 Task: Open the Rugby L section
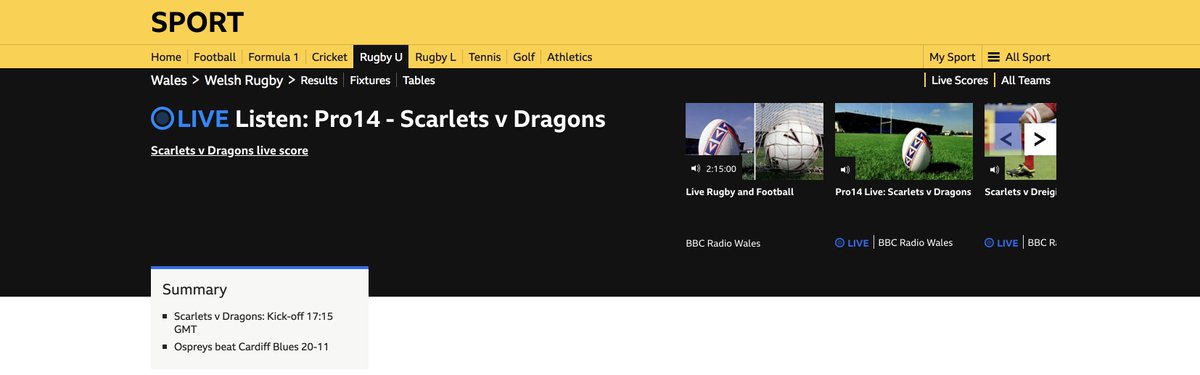[435, 57]
